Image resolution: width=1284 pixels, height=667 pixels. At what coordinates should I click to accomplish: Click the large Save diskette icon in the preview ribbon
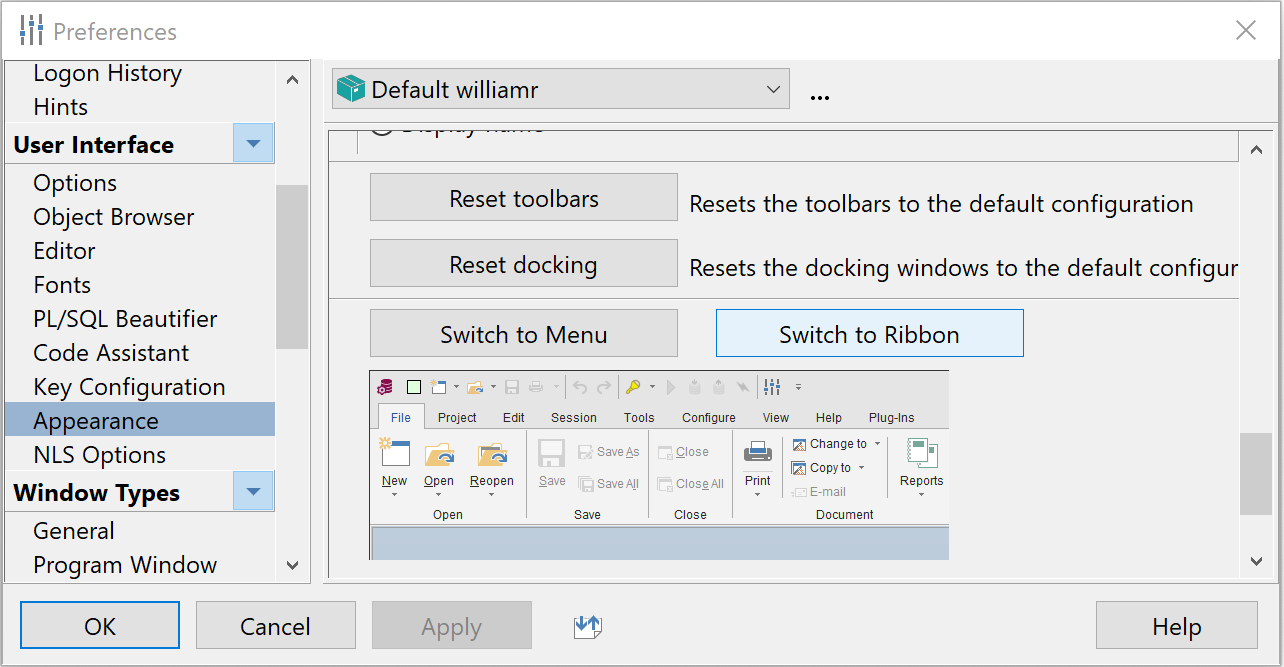pos(552,453)
